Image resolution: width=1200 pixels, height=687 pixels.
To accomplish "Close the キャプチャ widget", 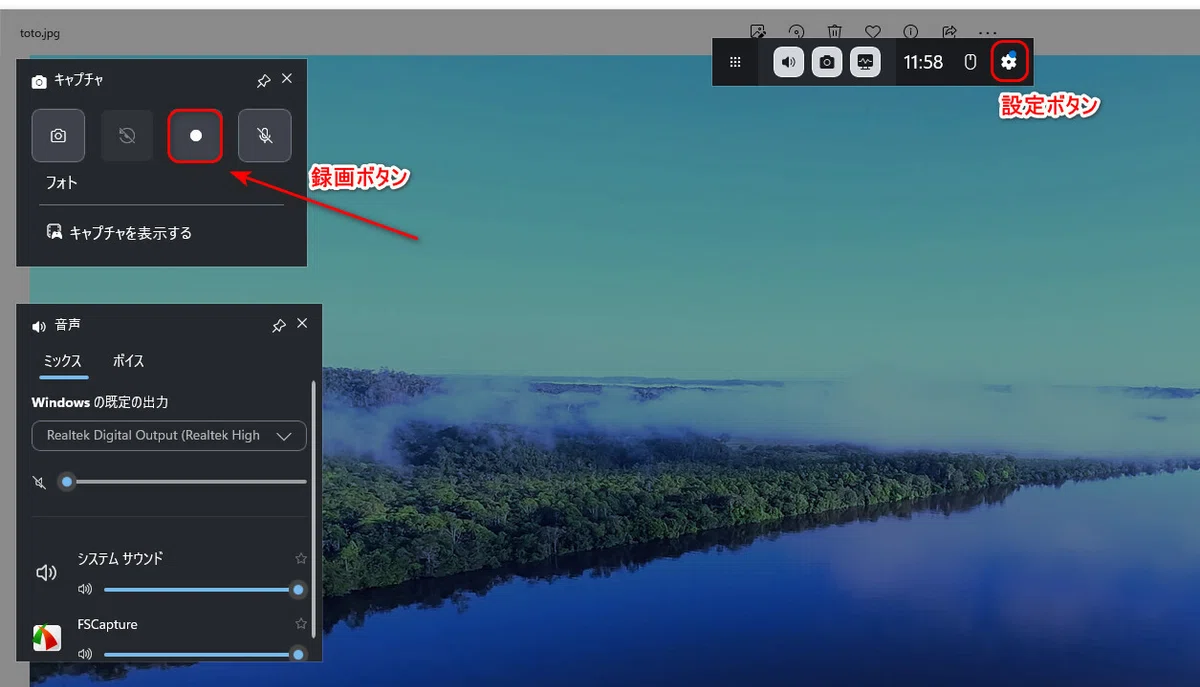I will click(287, 79).
